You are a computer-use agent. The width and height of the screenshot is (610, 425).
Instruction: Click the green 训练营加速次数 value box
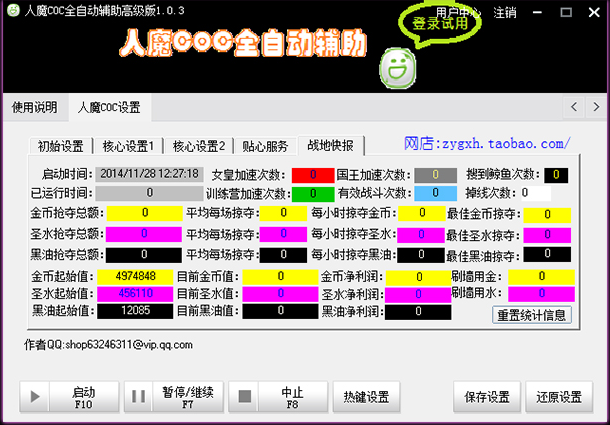point(313,194)
